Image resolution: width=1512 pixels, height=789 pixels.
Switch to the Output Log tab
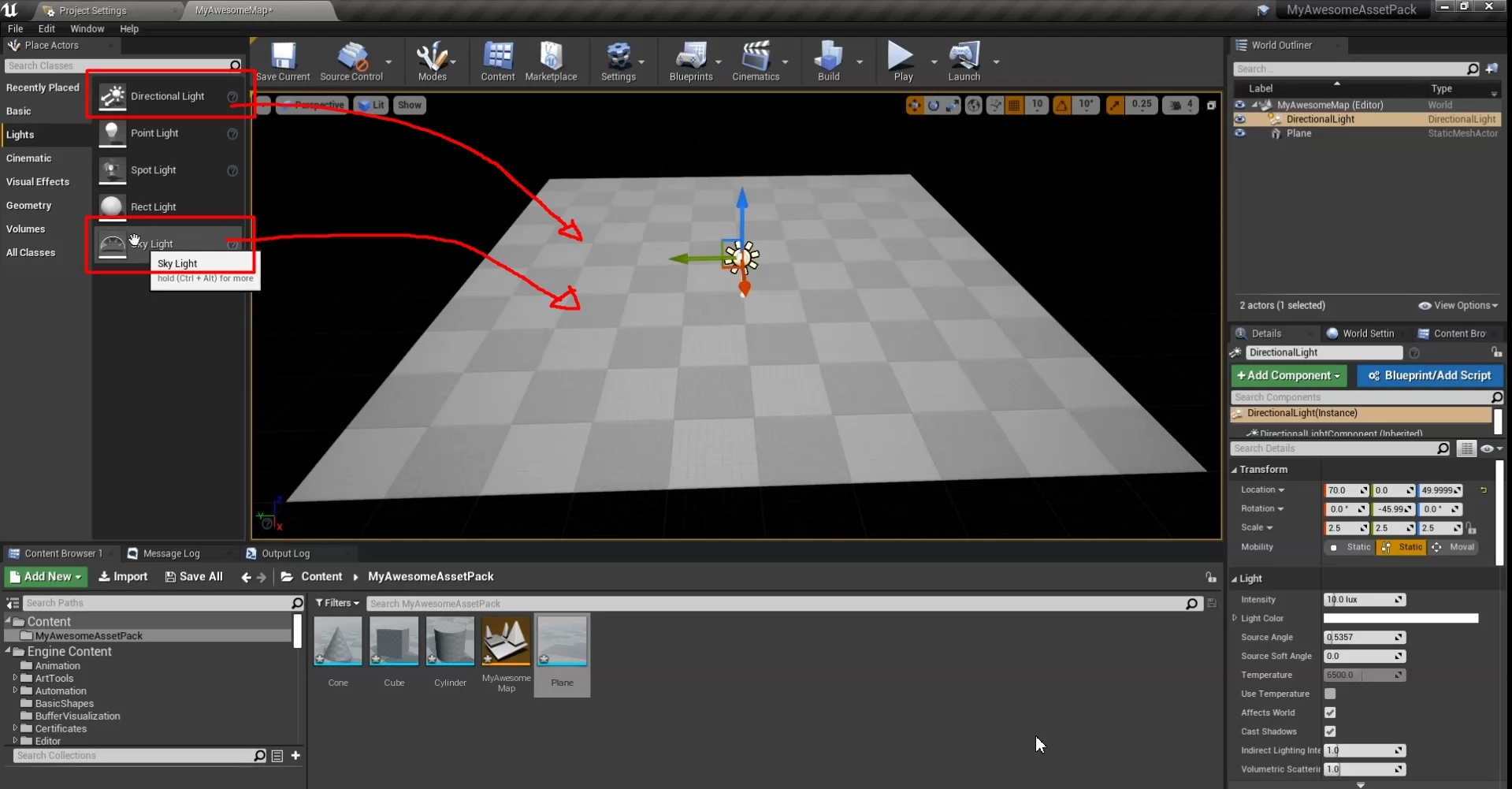[284, 553]
